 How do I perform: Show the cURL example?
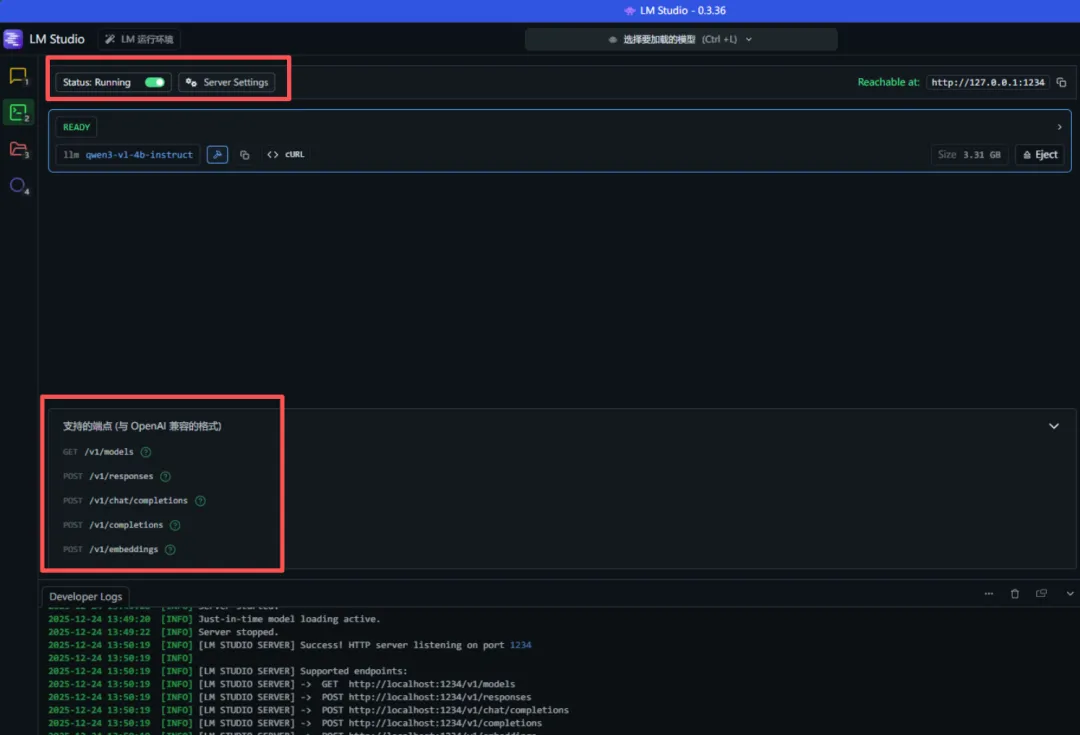[x=286, y=154]
